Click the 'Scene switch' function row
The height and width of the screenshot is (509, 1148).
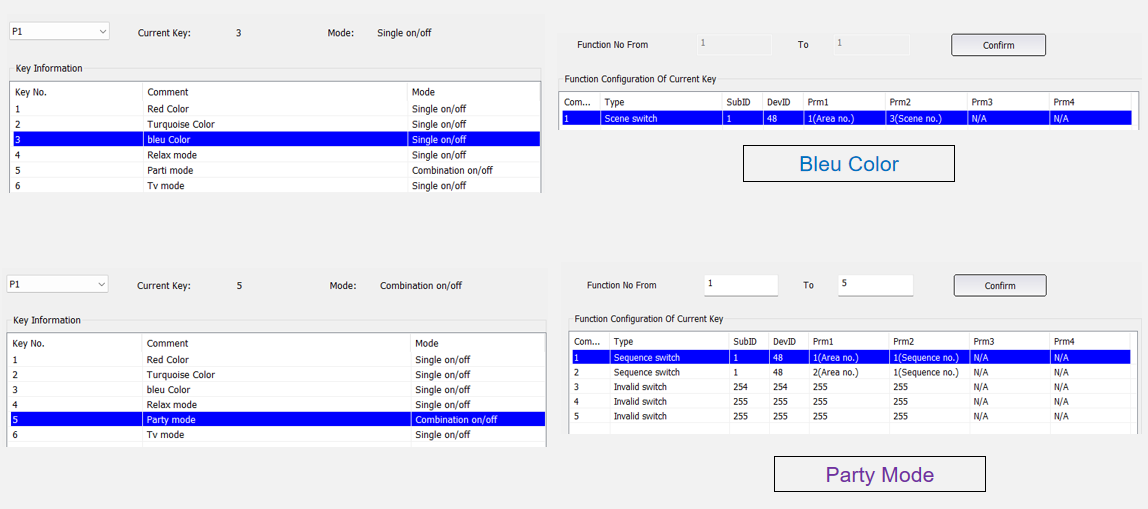[x=846, y=118]
